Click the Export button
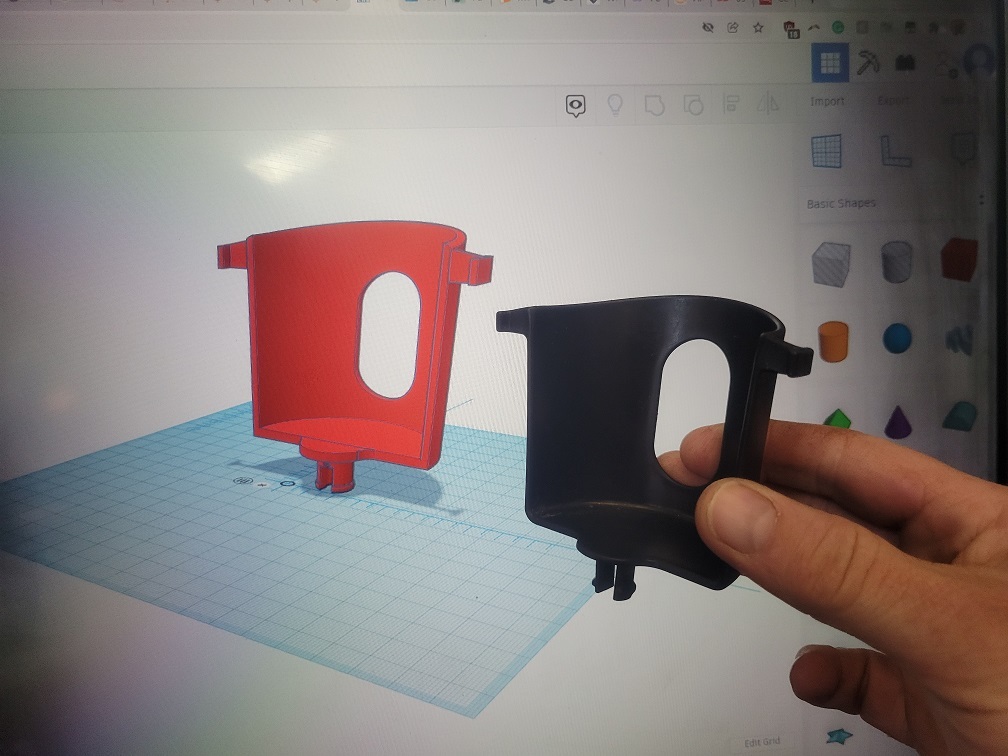Viewport: 1008px width, 756px height. [893, 101]
